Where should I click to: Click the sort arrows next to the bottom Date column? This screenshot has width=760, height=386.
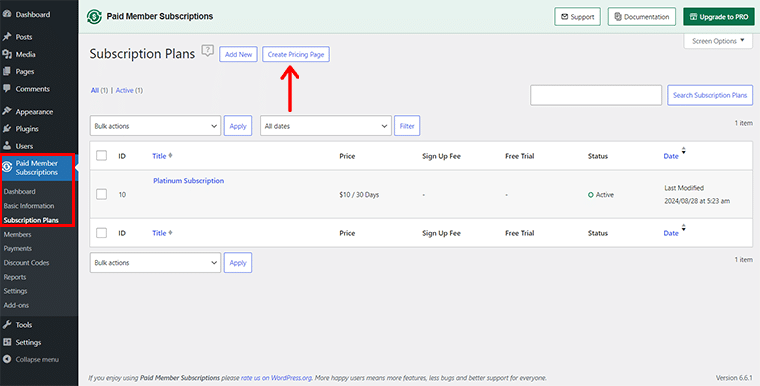pos(683,228)
